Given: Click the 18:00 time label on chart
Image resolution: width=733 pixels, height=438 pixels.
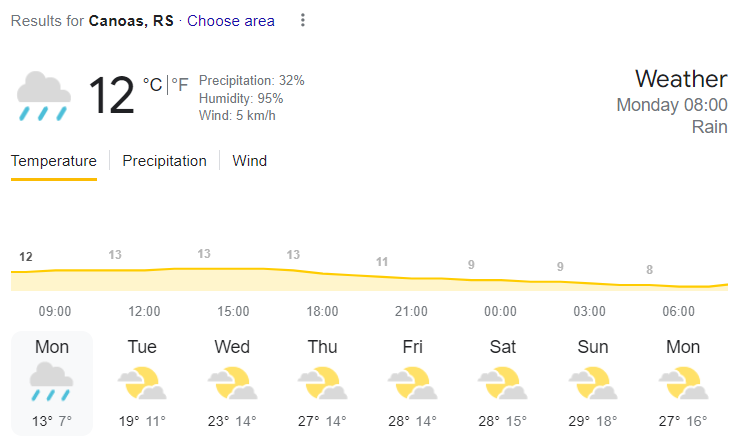Looking at the screenshot, I should [322, 311].
